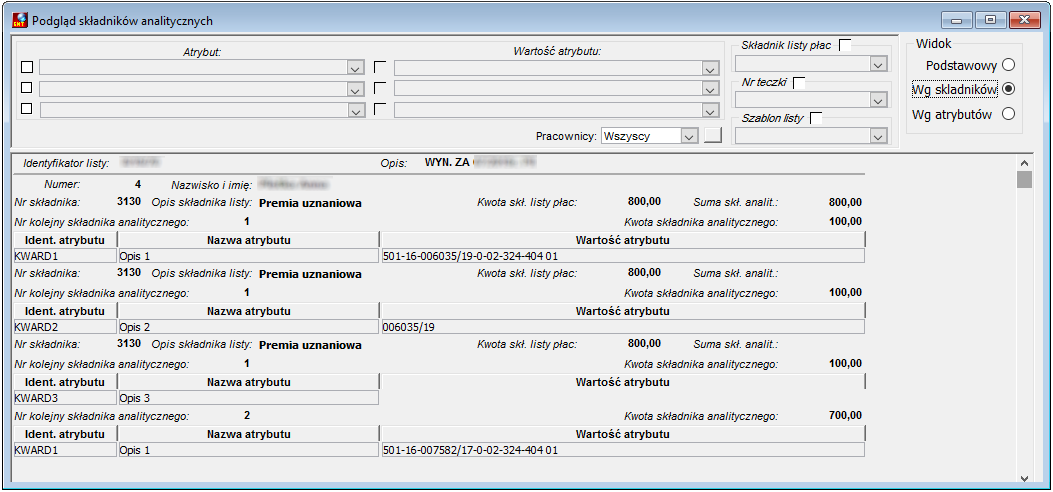Viewport: 1053px width, 492px height.
Task: Click the KWARD2 attribute identifier cell
Action: point(65,327)
